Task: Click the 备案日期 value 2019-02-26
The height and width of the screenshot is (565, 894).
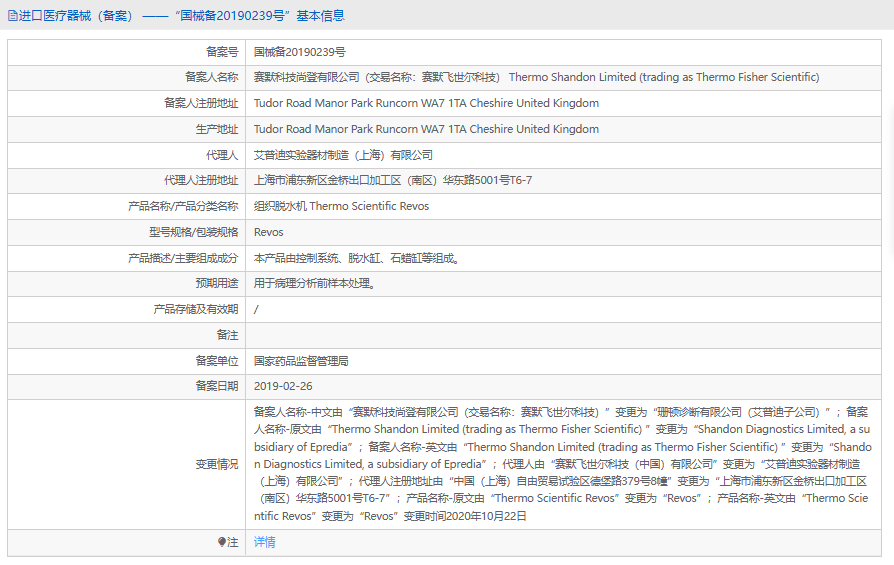Action: 283,386
